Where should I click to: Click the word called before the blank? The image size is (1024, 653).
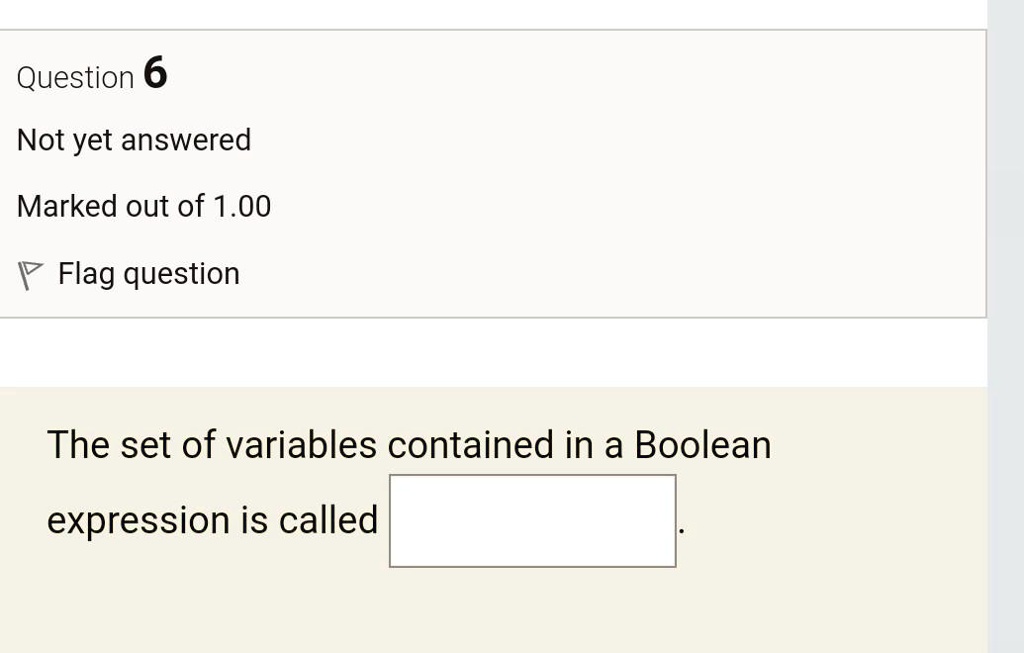coord(328,520)
